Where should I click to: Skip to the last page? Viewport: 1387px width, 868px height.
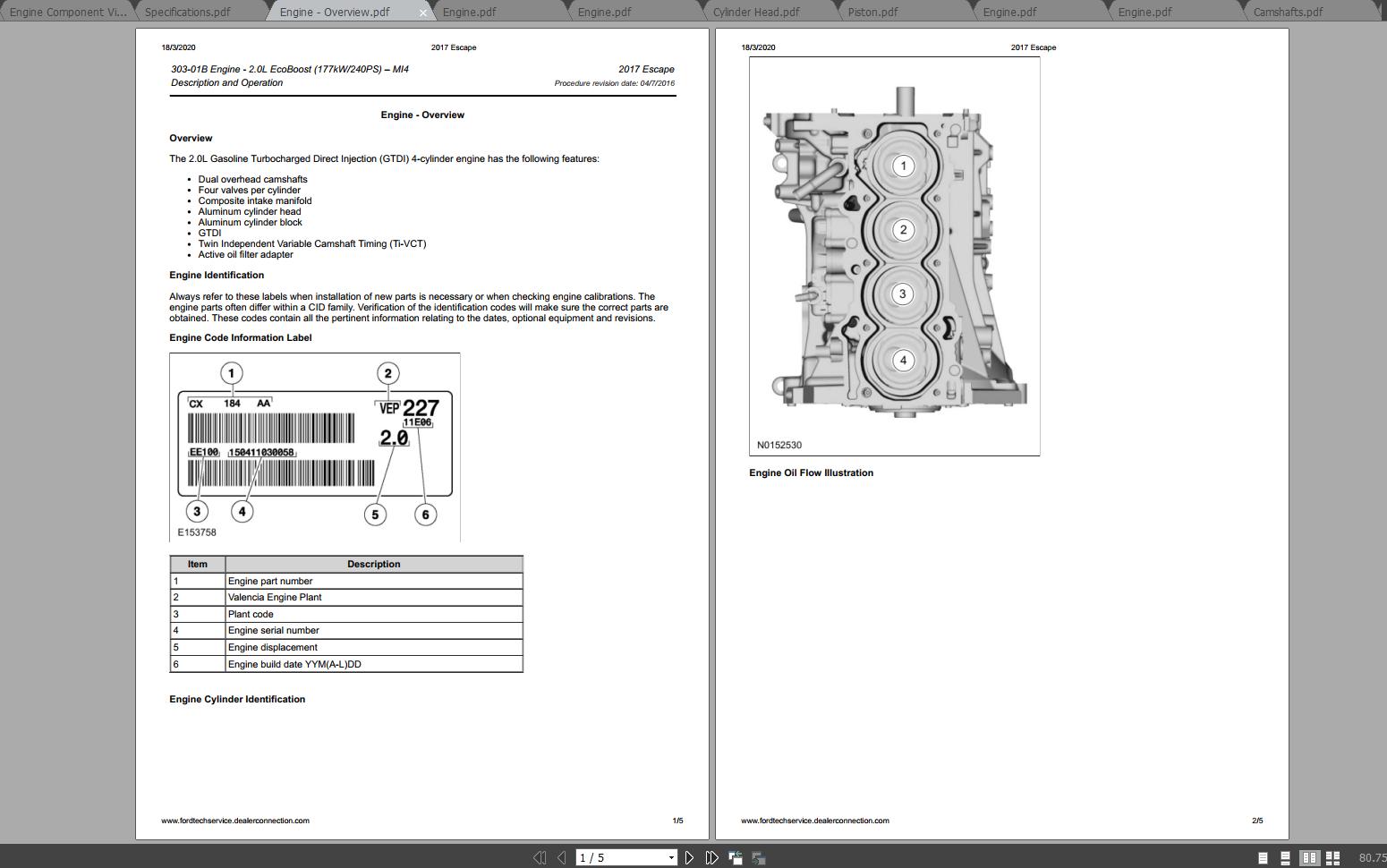tap(711, 856)
